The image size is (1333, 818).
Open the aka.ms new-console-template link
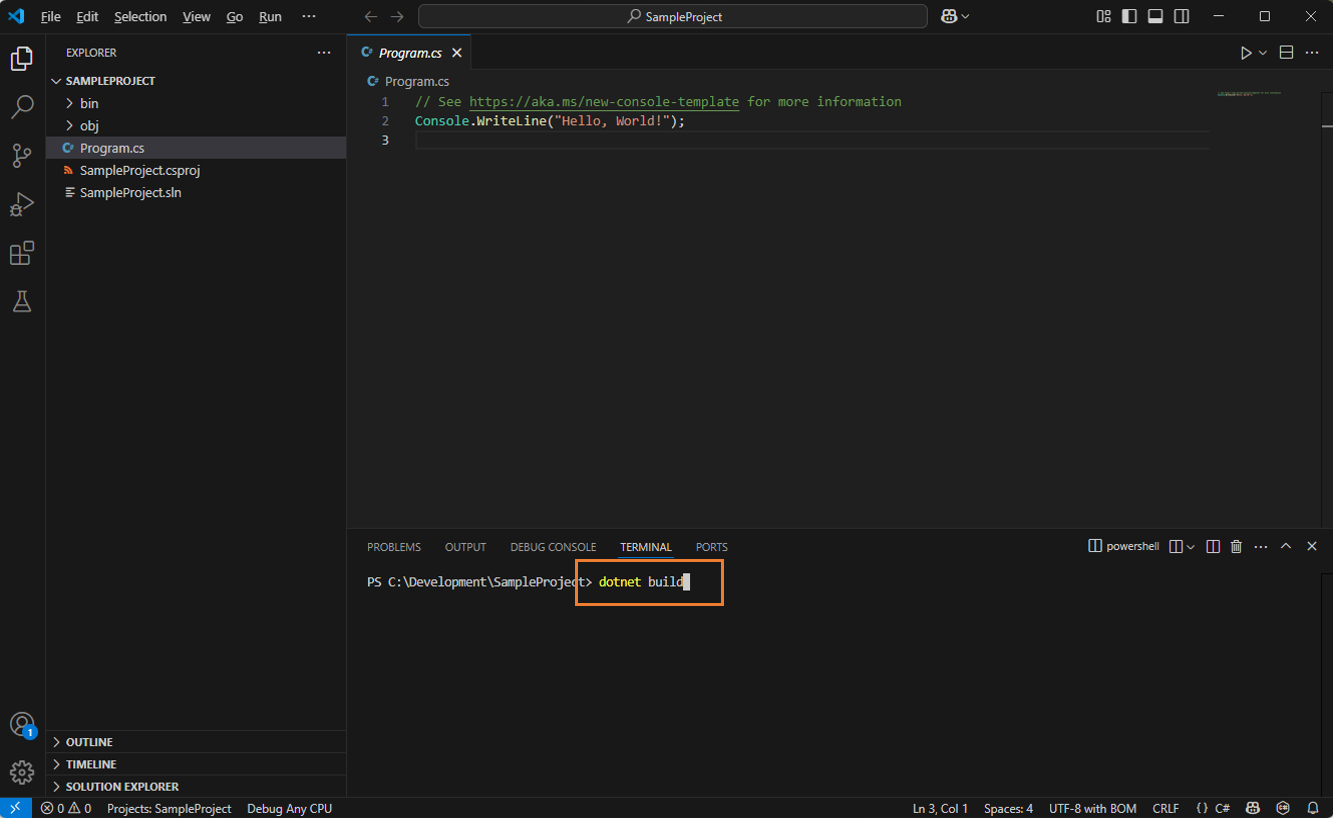pyautogui.click(x=604, y=102)
